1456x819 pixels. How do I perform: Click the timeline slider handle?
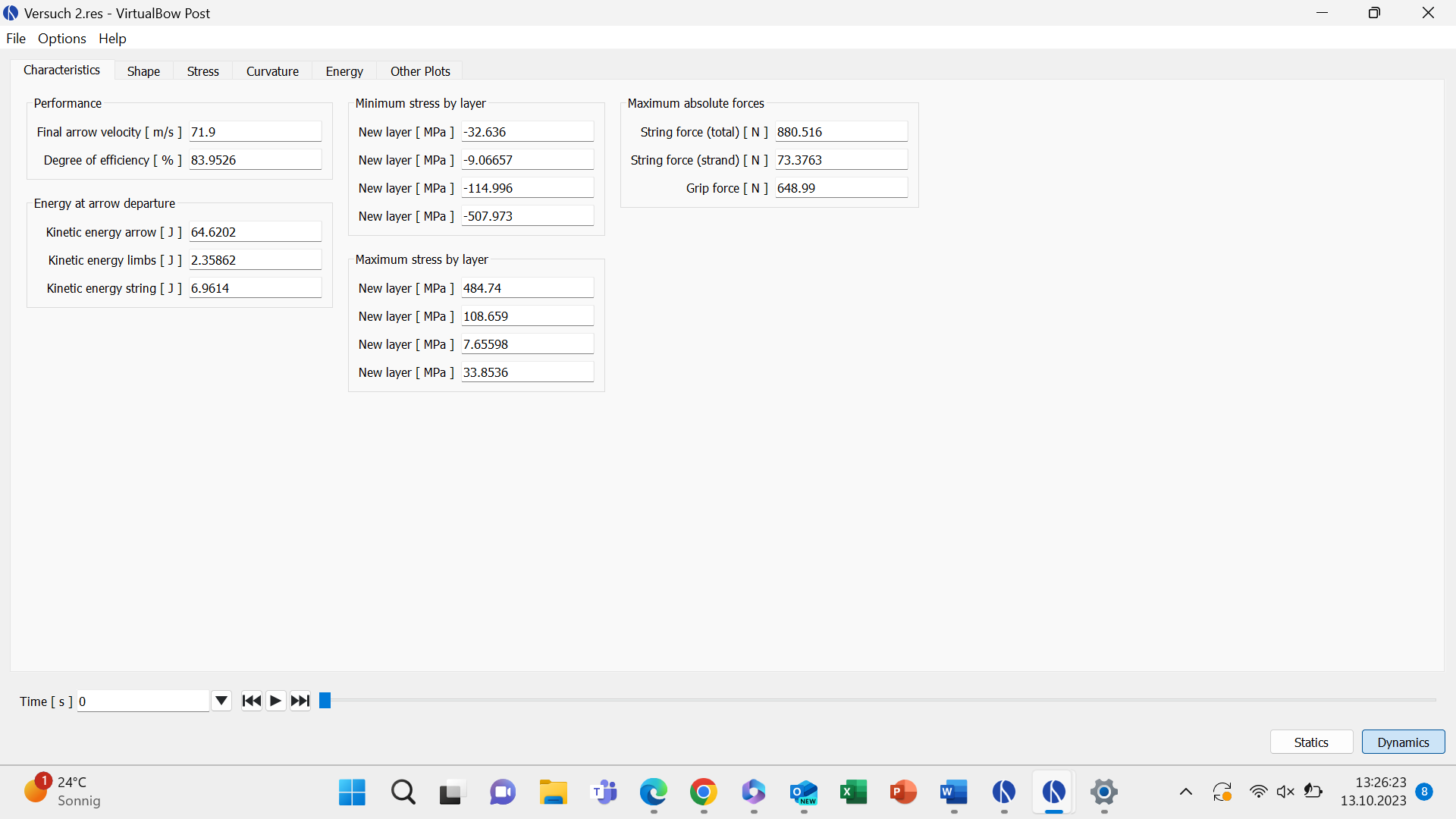pos(325,701)
